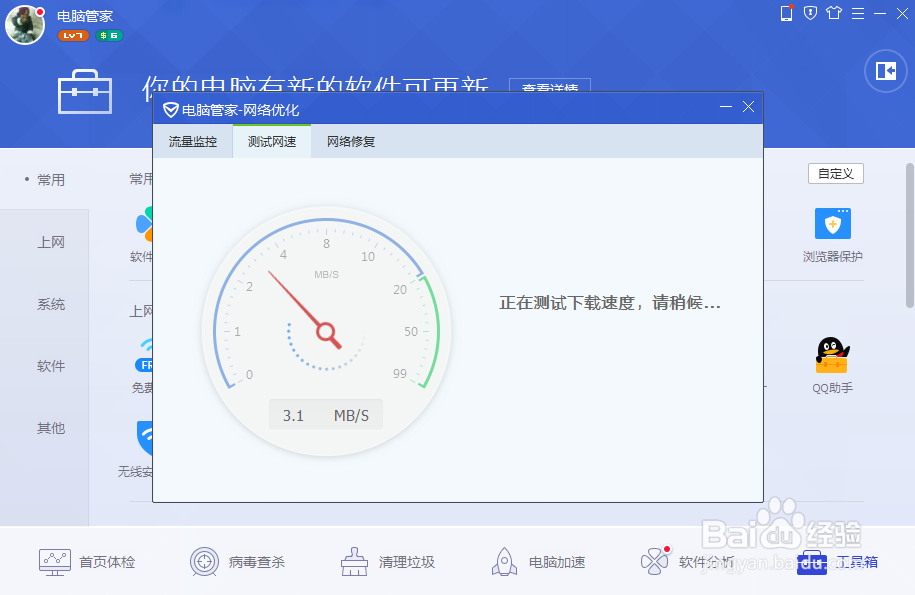This screenshot has width=915, height=595.
Task: Switch to the 网络修复 tab
Action: pyautogui.click(x=351, y=142)
